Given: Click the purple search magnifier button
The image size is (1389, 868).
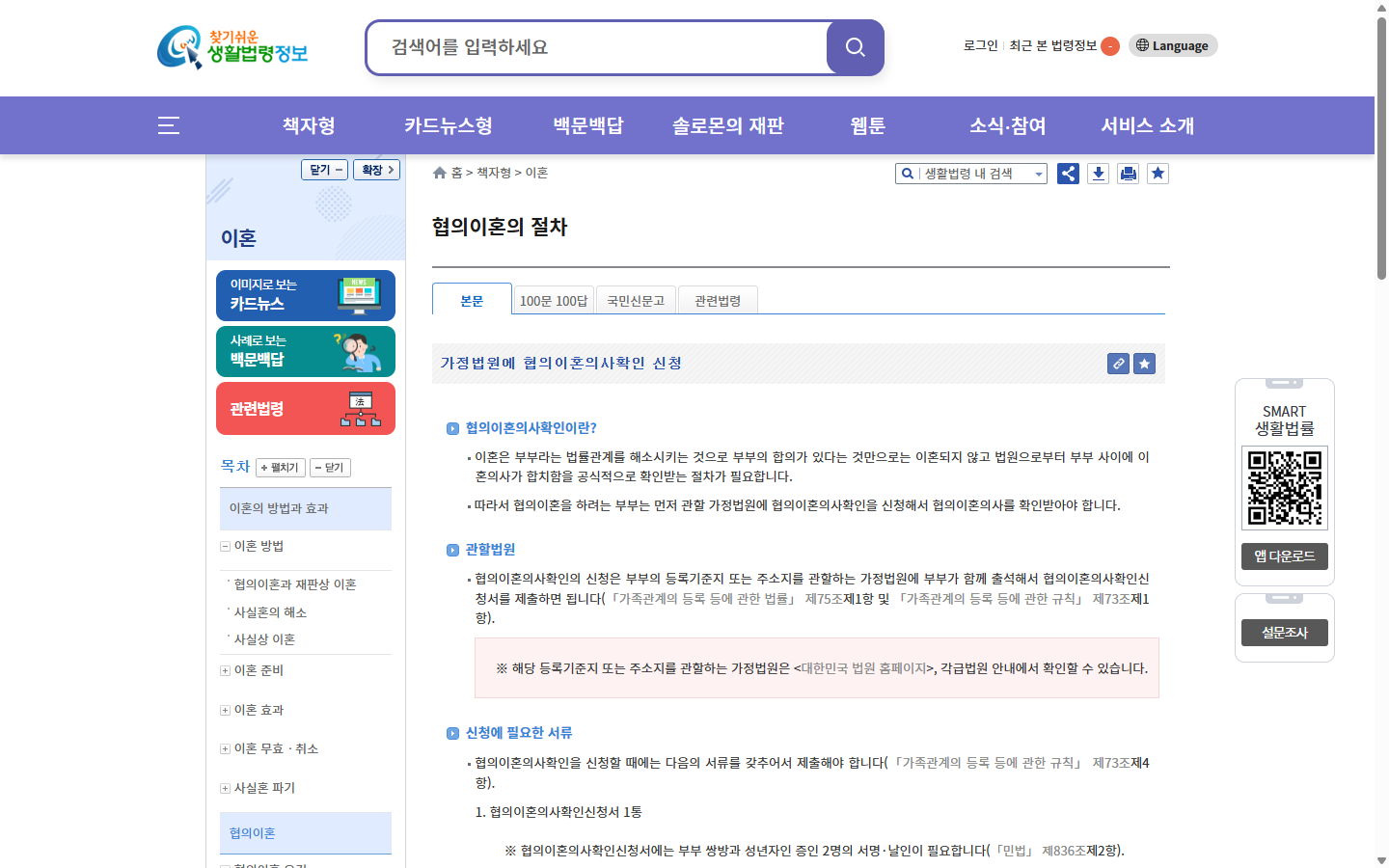Looking at the screenshot, I should pos(856,47).
